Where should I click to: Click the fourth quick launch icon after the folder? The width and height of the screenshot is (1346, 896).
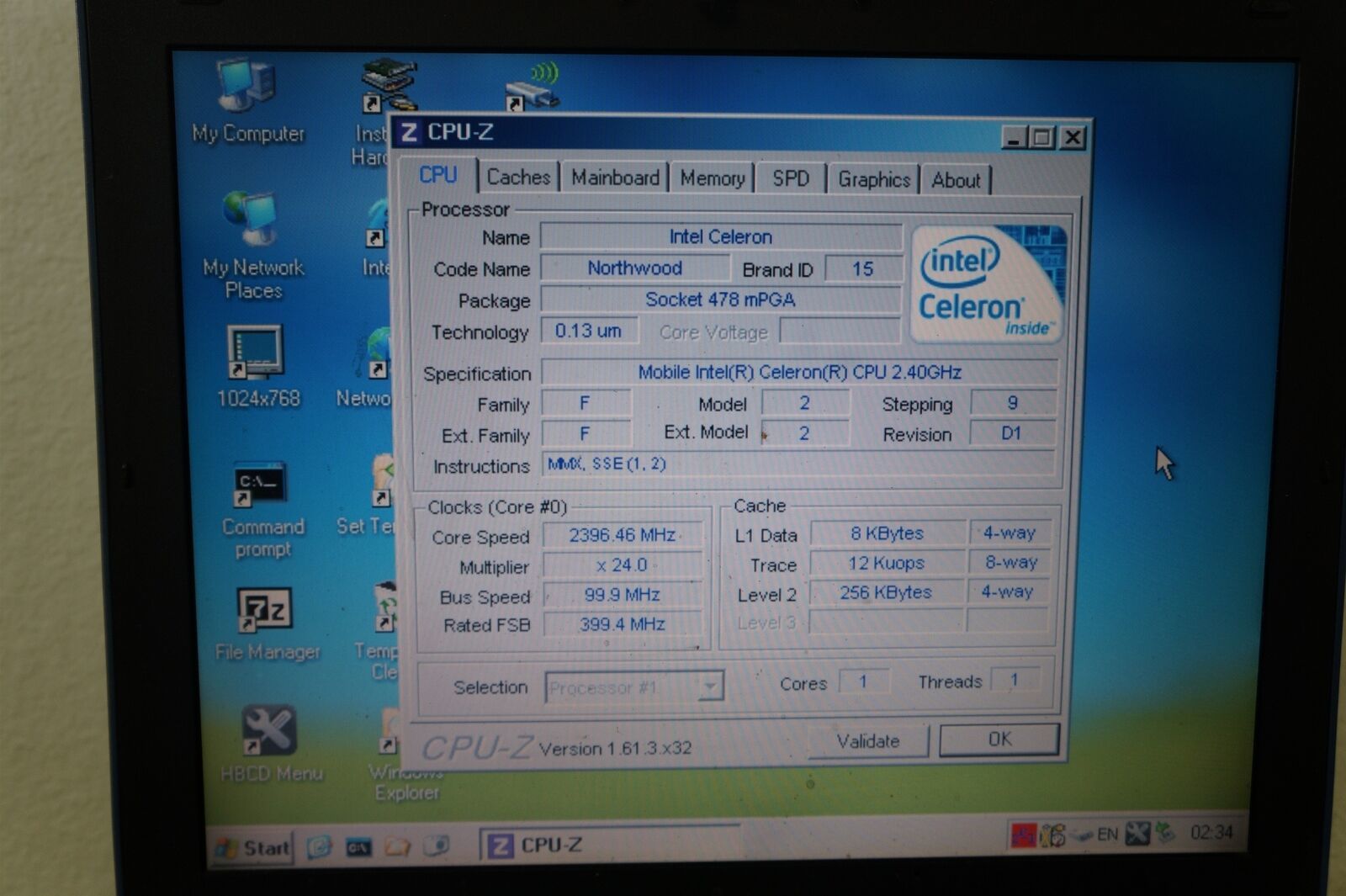(x=437, y=846)
